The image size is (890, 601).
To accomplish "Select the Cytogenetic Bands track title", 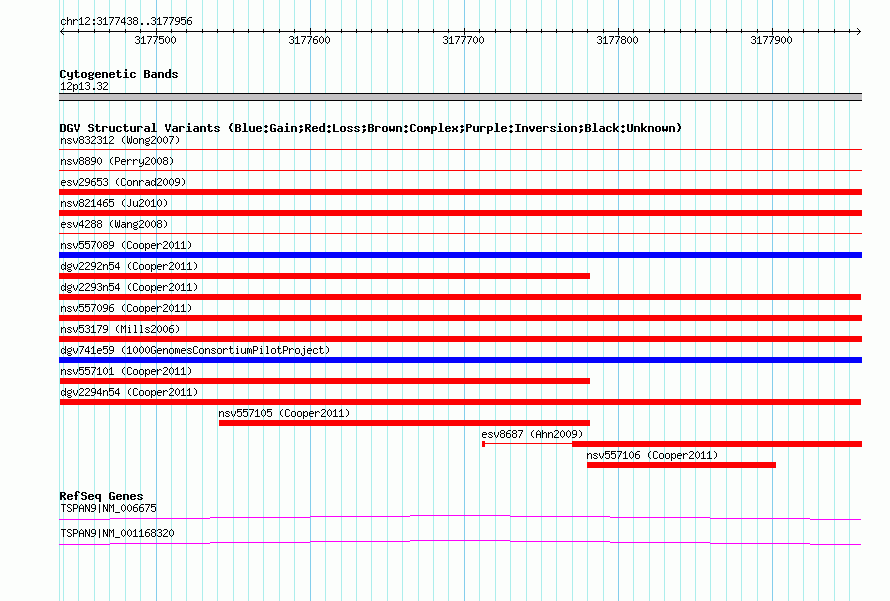I will tap(119, 74).
